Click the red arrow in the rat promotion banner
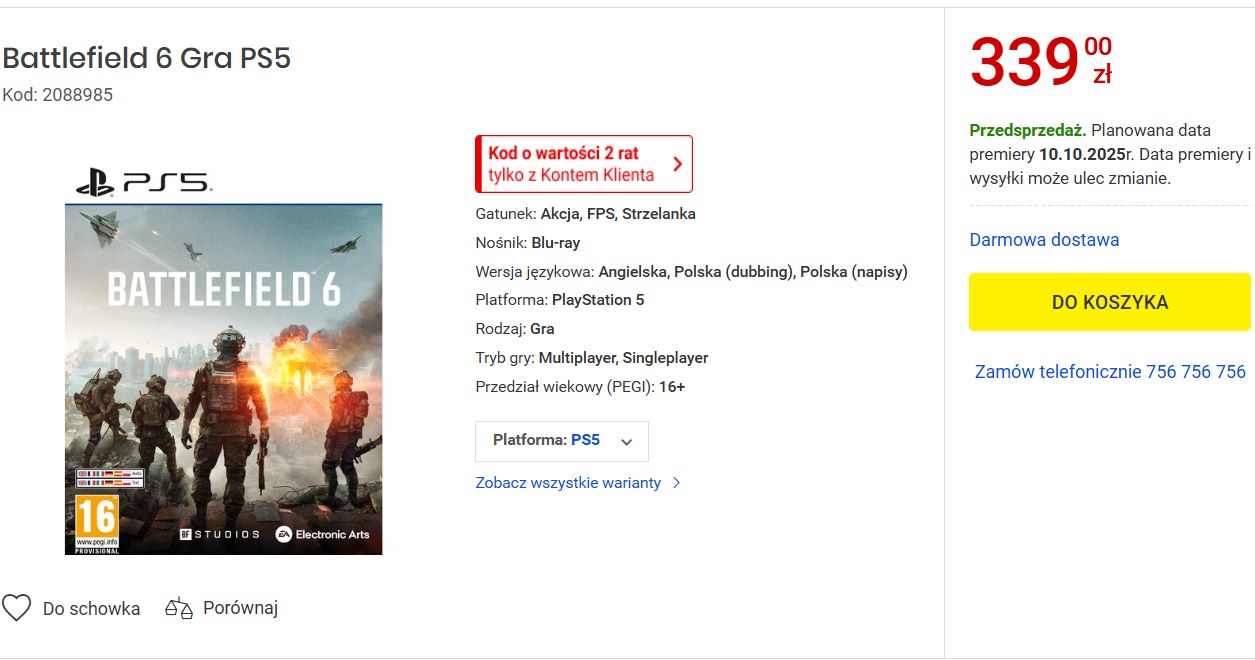The height and width of the screenshot is (660, 1255). (x=679, y=163)
